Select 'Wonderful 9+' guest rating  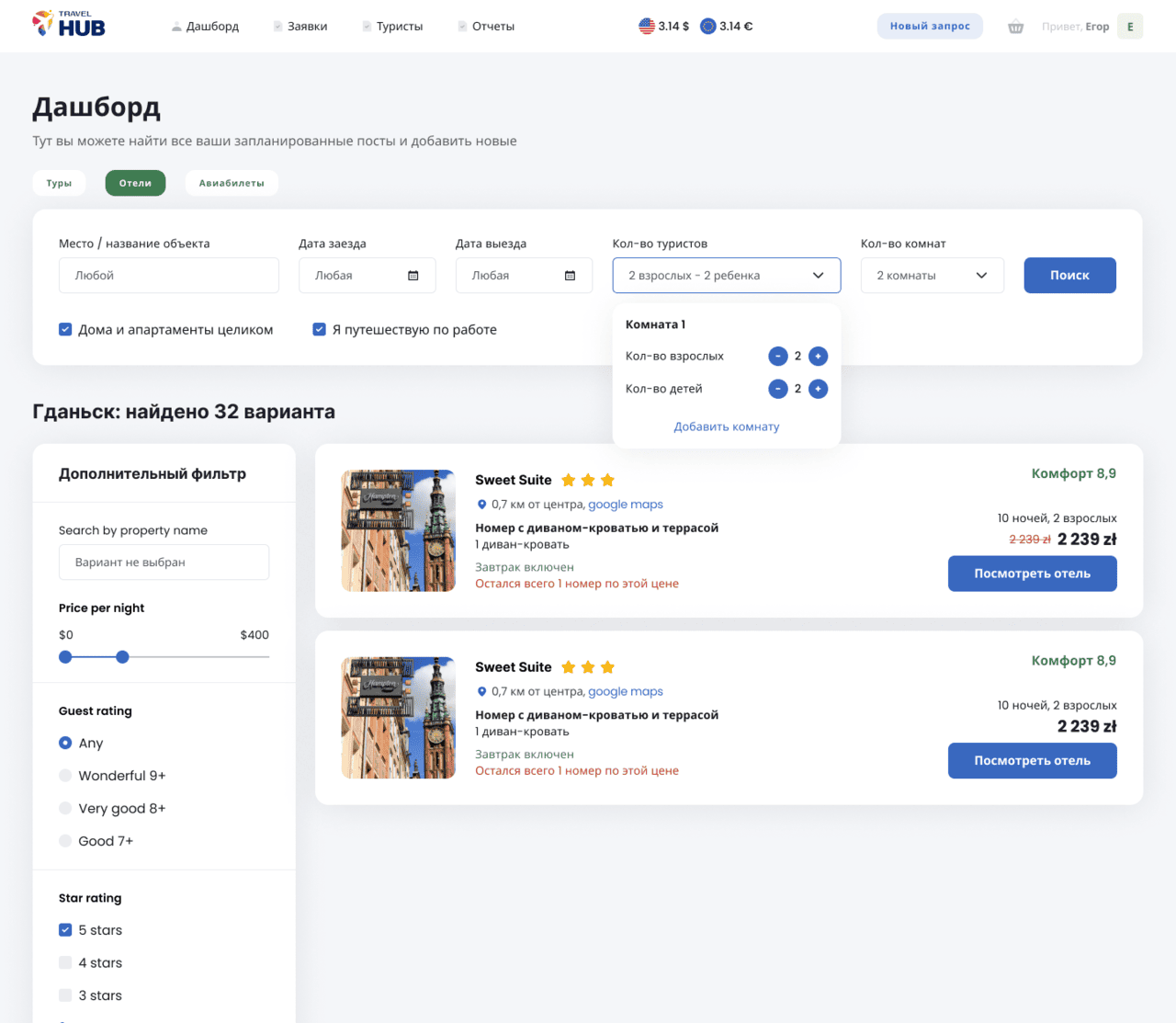click(x=65, y=776)
